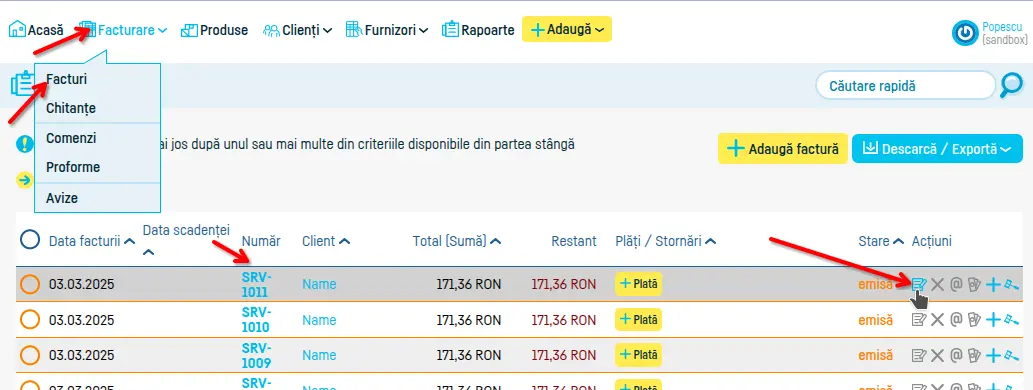This screenshot has height=390, width=1033.
Task: Click the blue plus icon for SRV-1010
Action: tap(993, 320)
